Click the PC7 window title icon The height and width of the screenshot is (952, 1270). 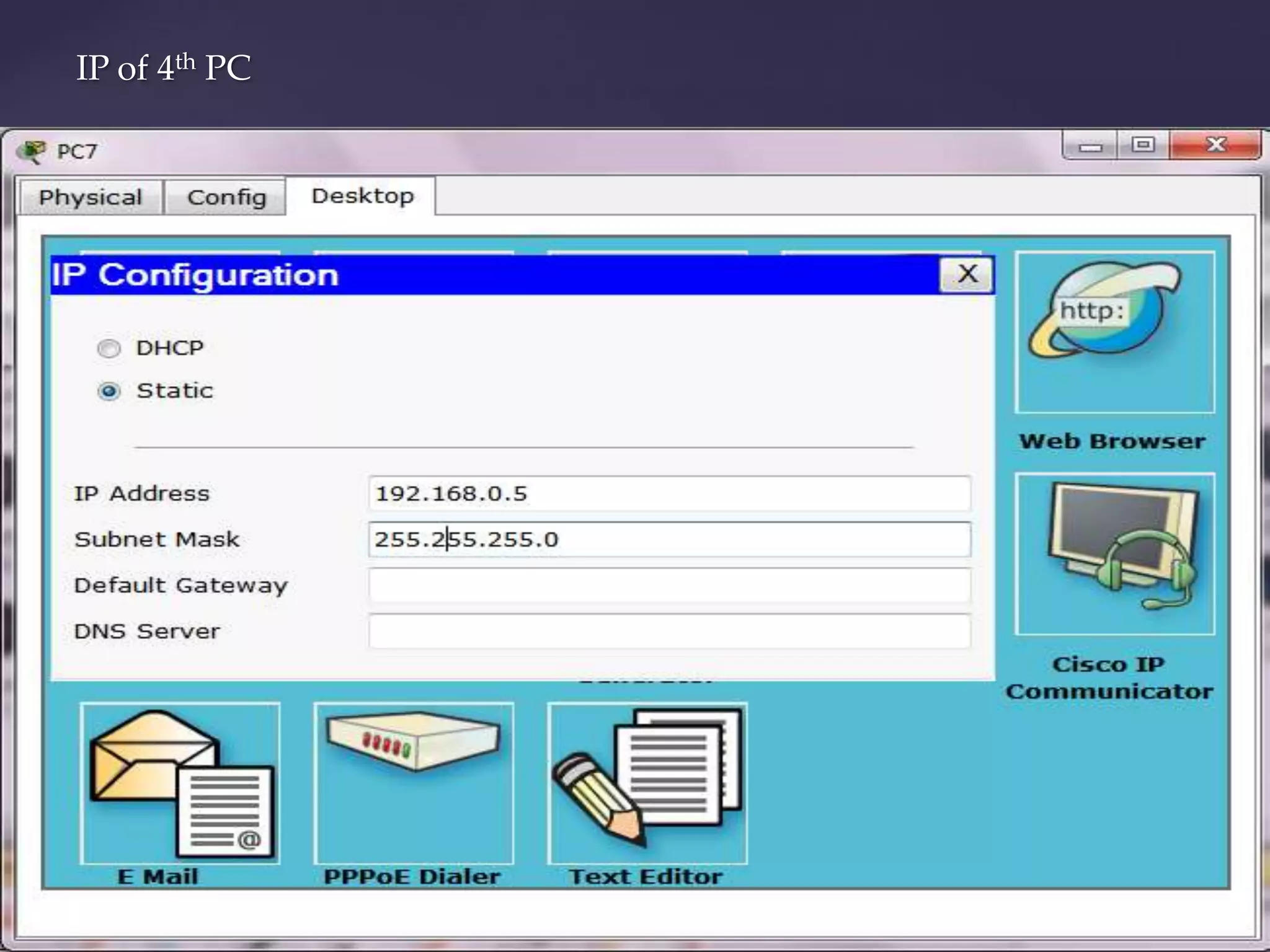click(32, 151)
